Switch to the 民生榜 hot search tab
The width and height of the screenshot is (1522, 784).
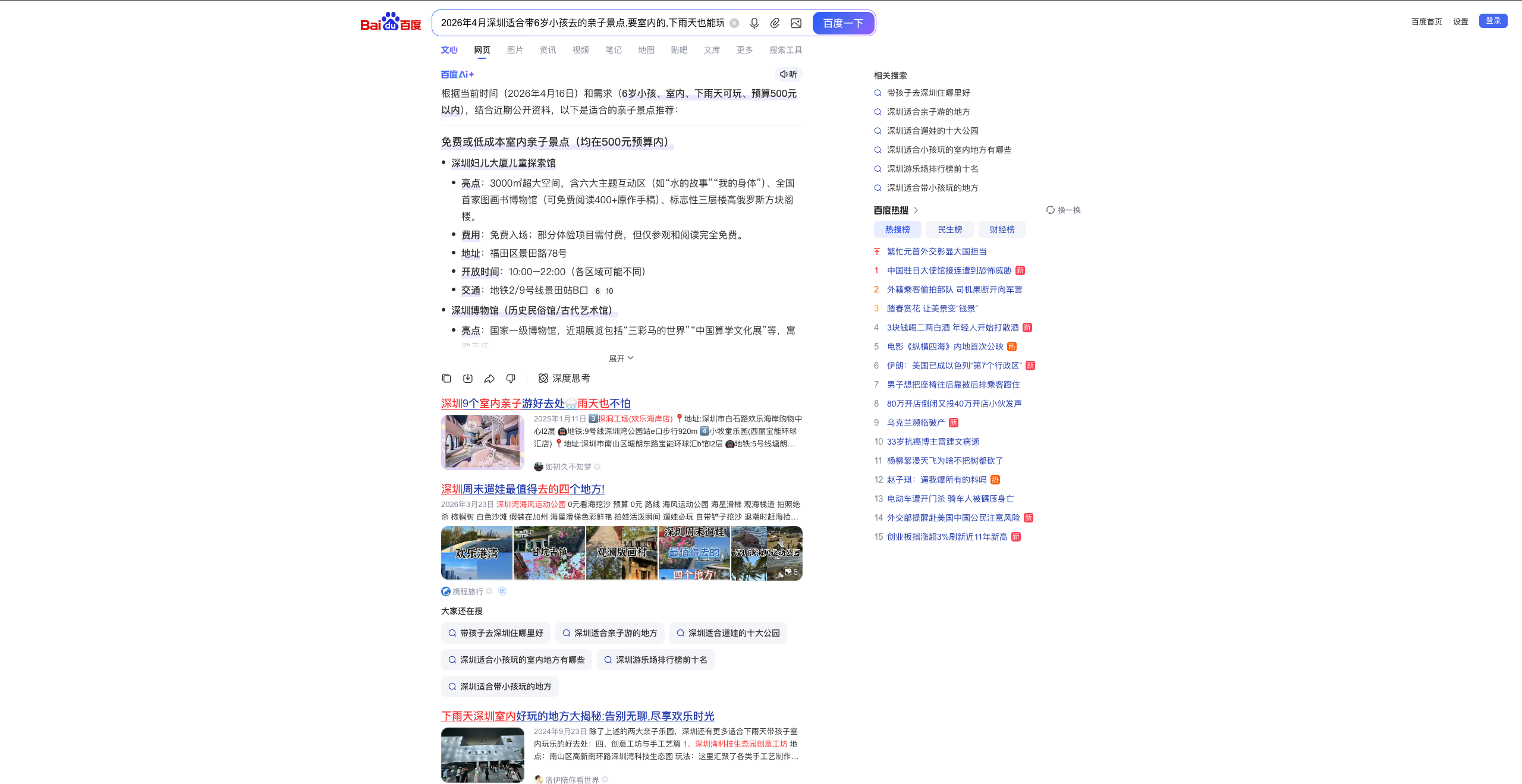click(949, 229)
